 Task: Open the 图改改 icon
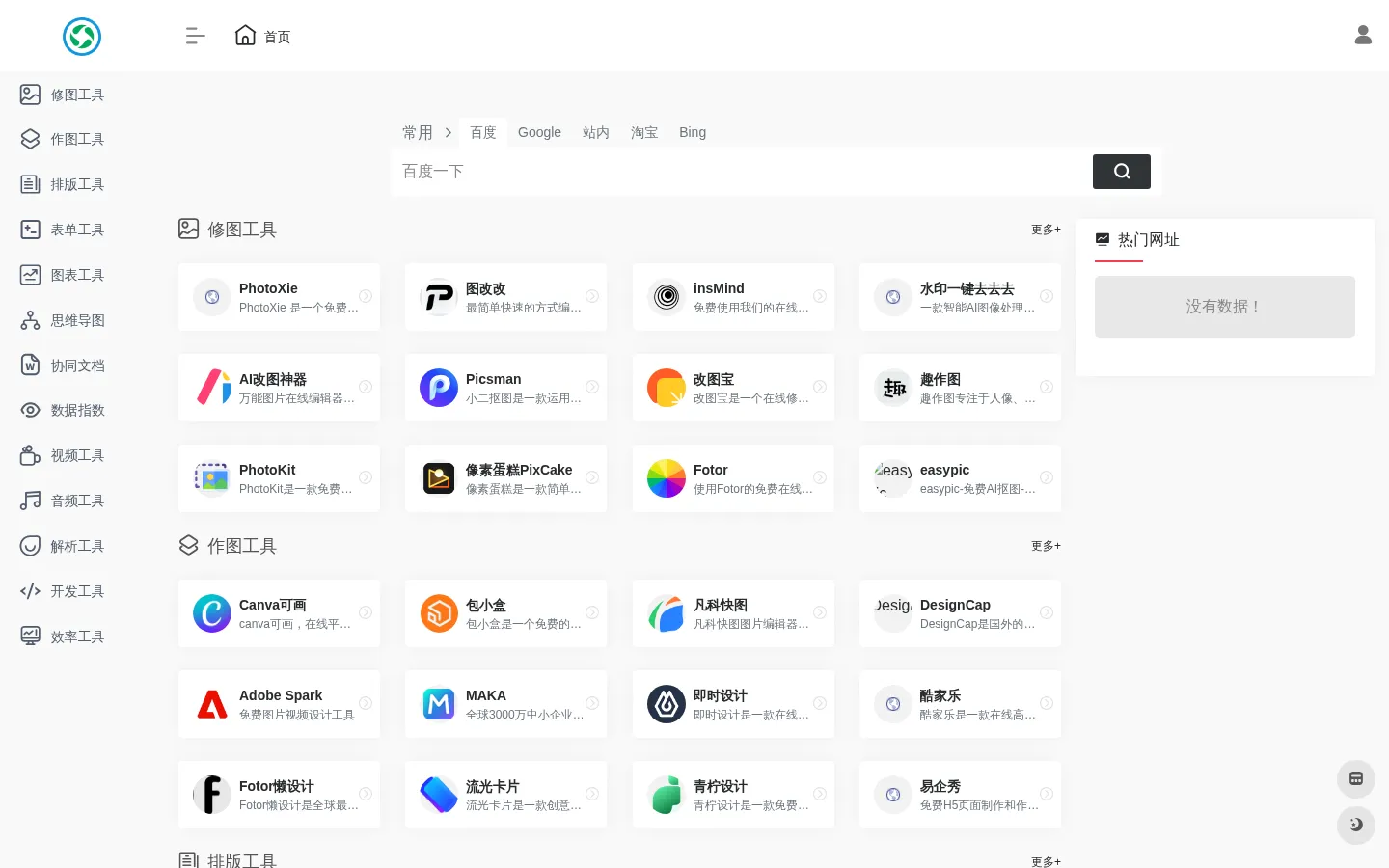(x=439, y=297)
